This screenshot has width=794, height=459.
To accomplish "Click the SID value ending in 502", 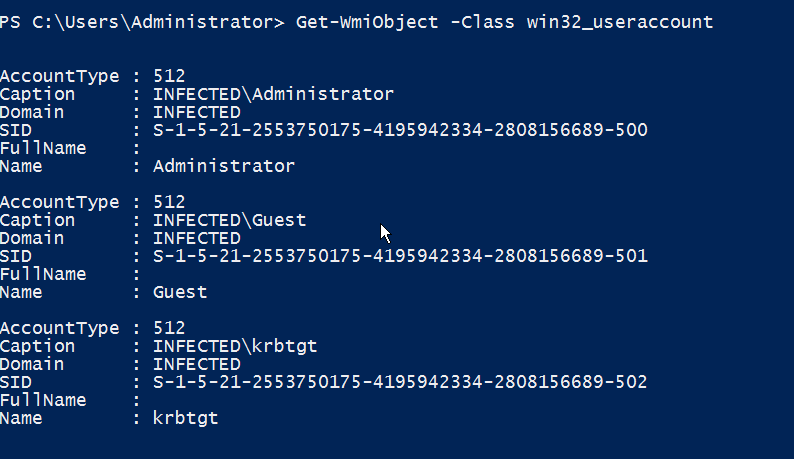I will [x=400, y=382].
